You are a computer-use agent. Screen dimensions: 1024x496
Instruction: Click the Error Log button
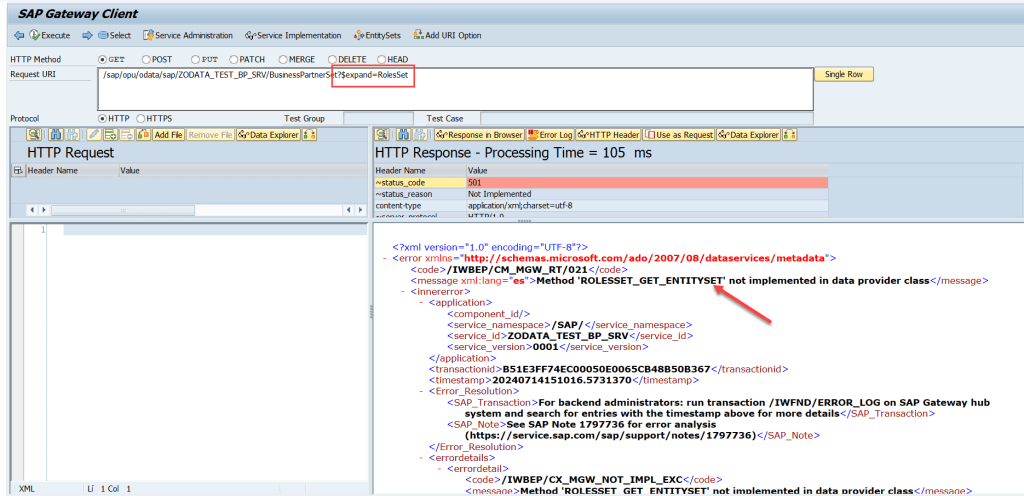pyautogui.click(x=549, y=134)
